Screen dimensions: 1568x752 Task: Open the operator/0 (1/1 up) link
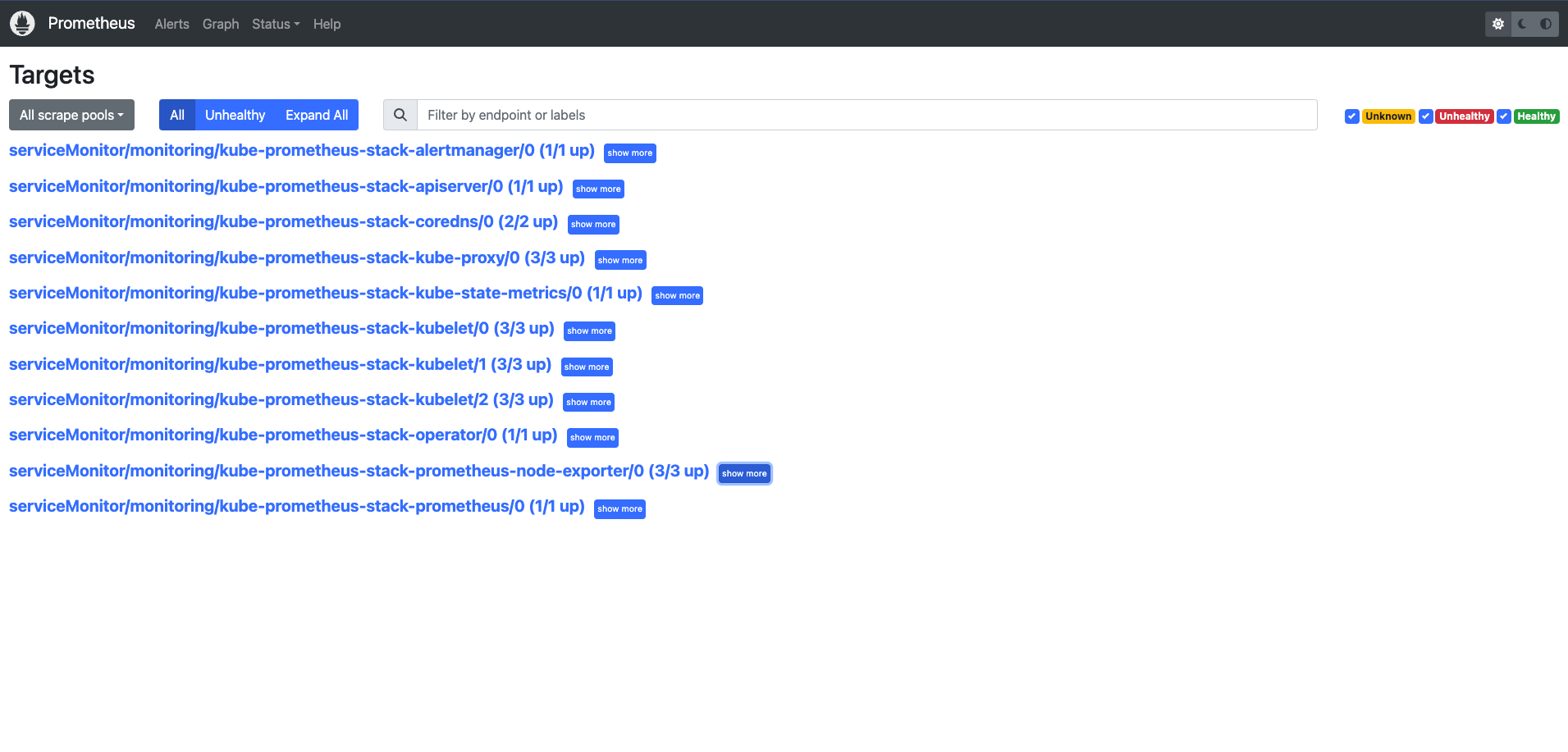tap(284, 435)
